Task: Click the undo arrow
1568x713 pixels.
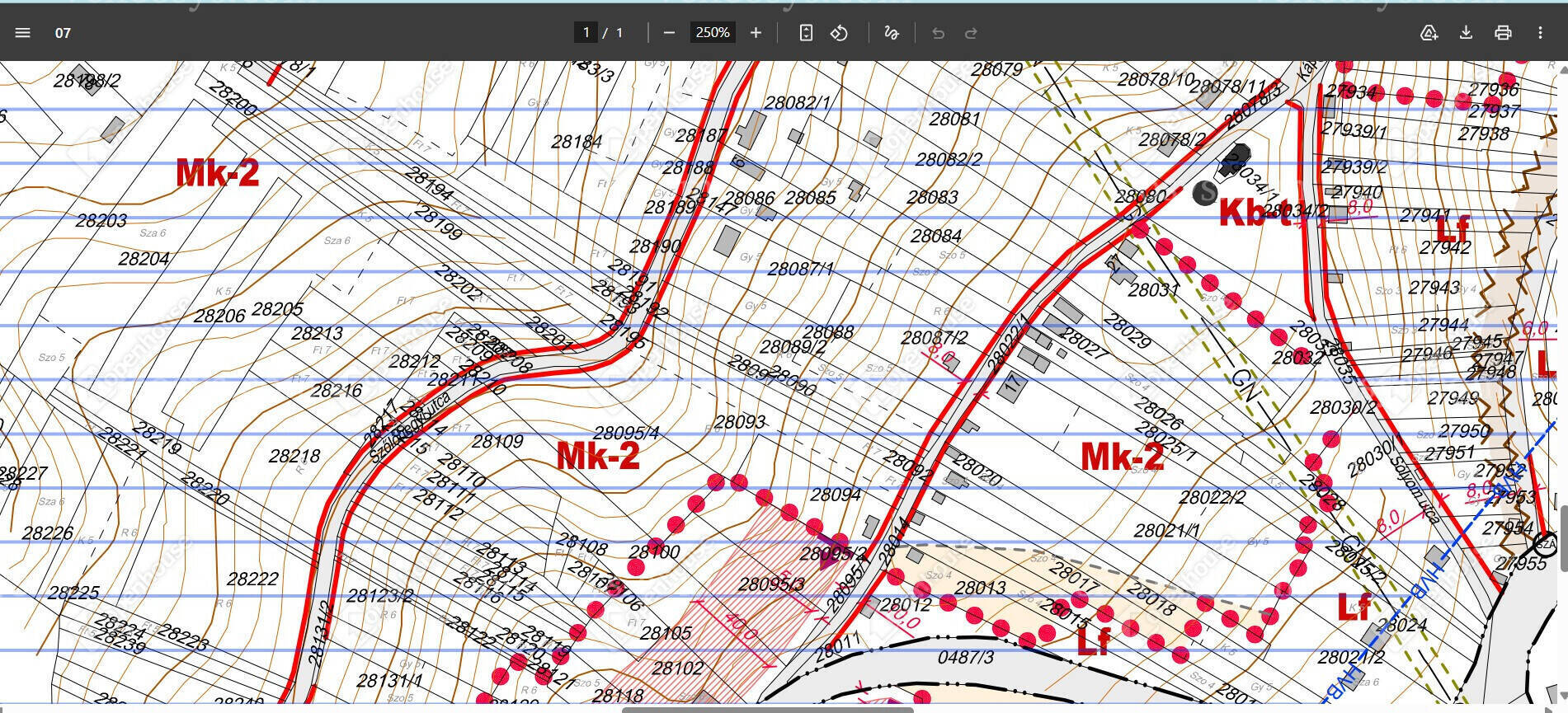Action: click(x=938, y=33)
